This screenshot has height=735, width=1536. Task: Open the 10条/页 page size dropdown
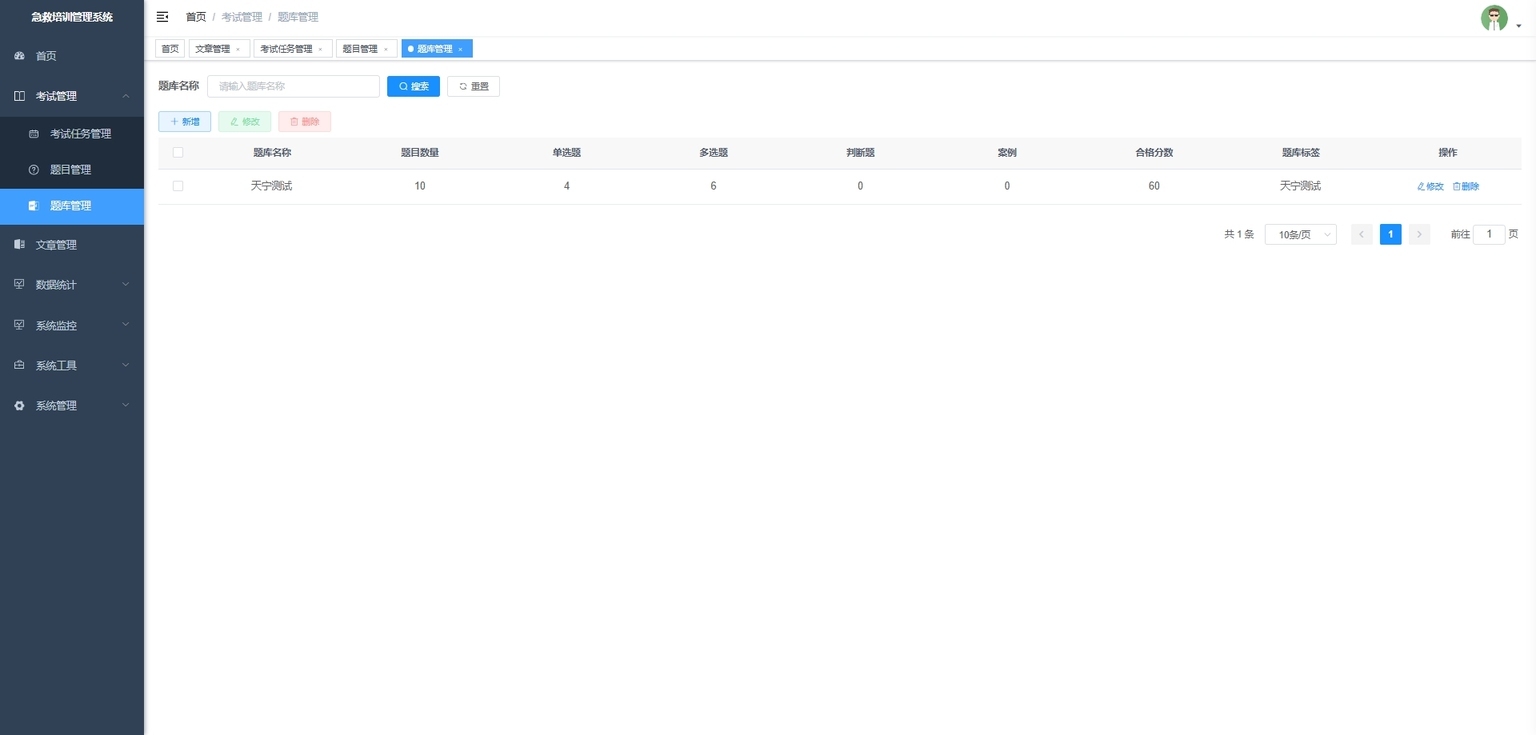(x=1300, y=234)
